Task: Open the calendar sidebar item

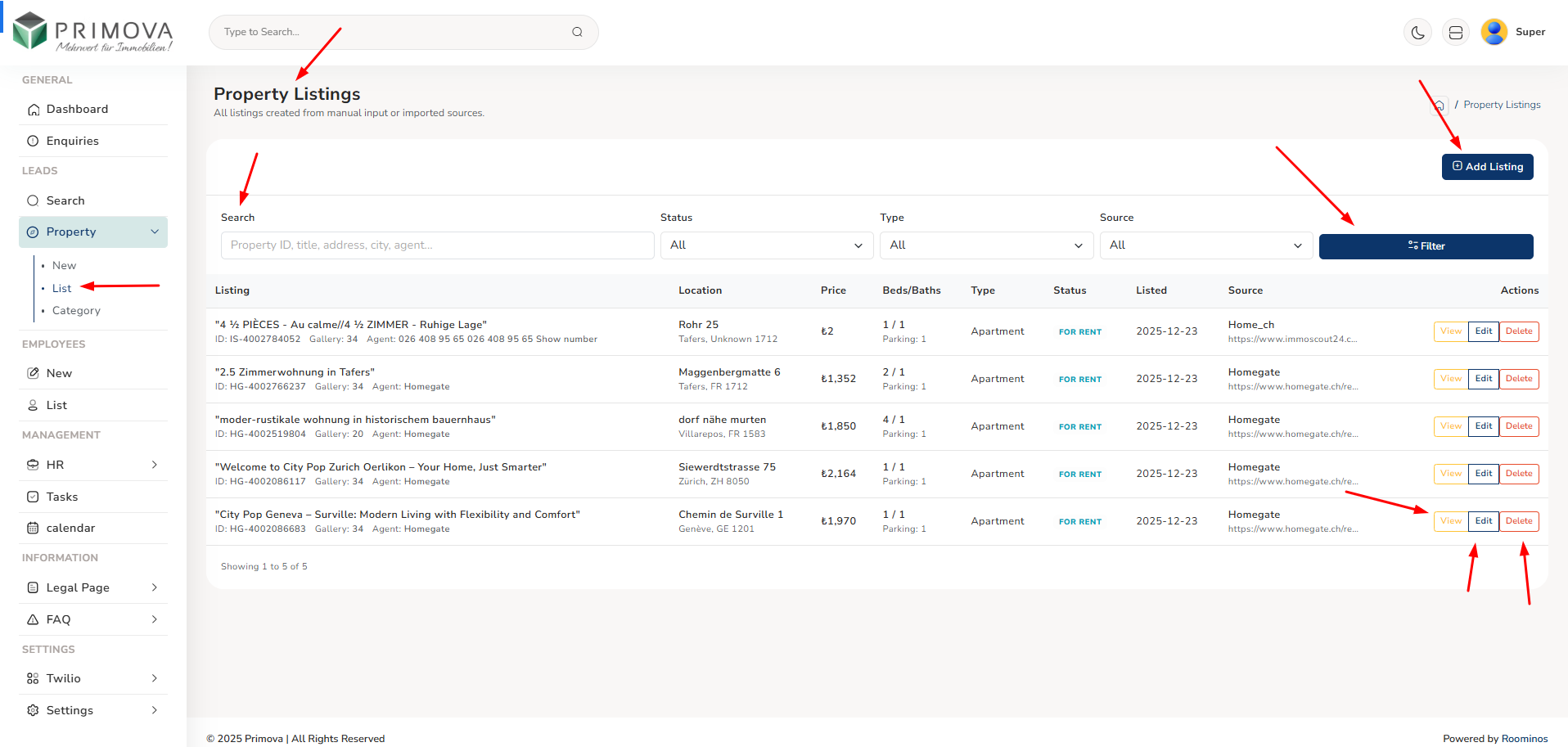Action: coord(70,528)
